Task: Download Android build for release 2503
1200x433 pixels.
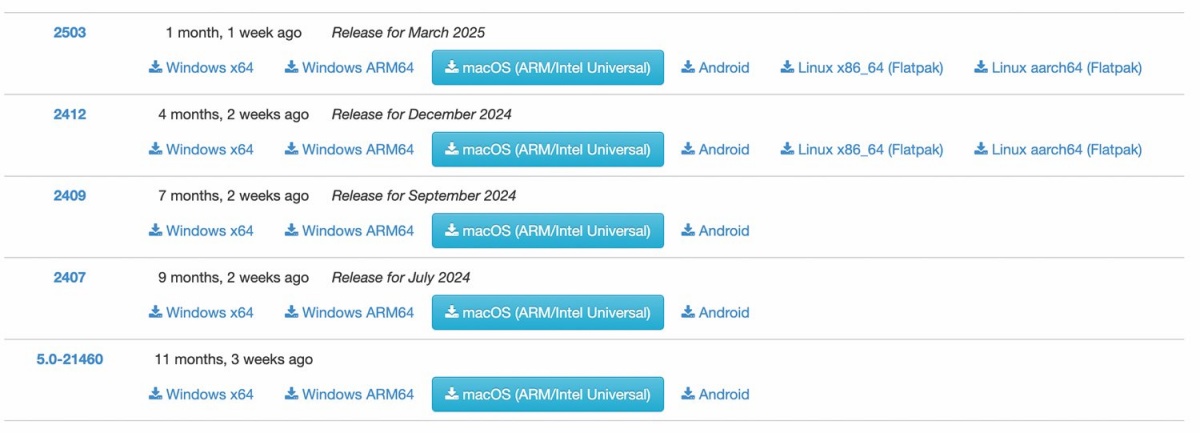Action: [715, 68]
